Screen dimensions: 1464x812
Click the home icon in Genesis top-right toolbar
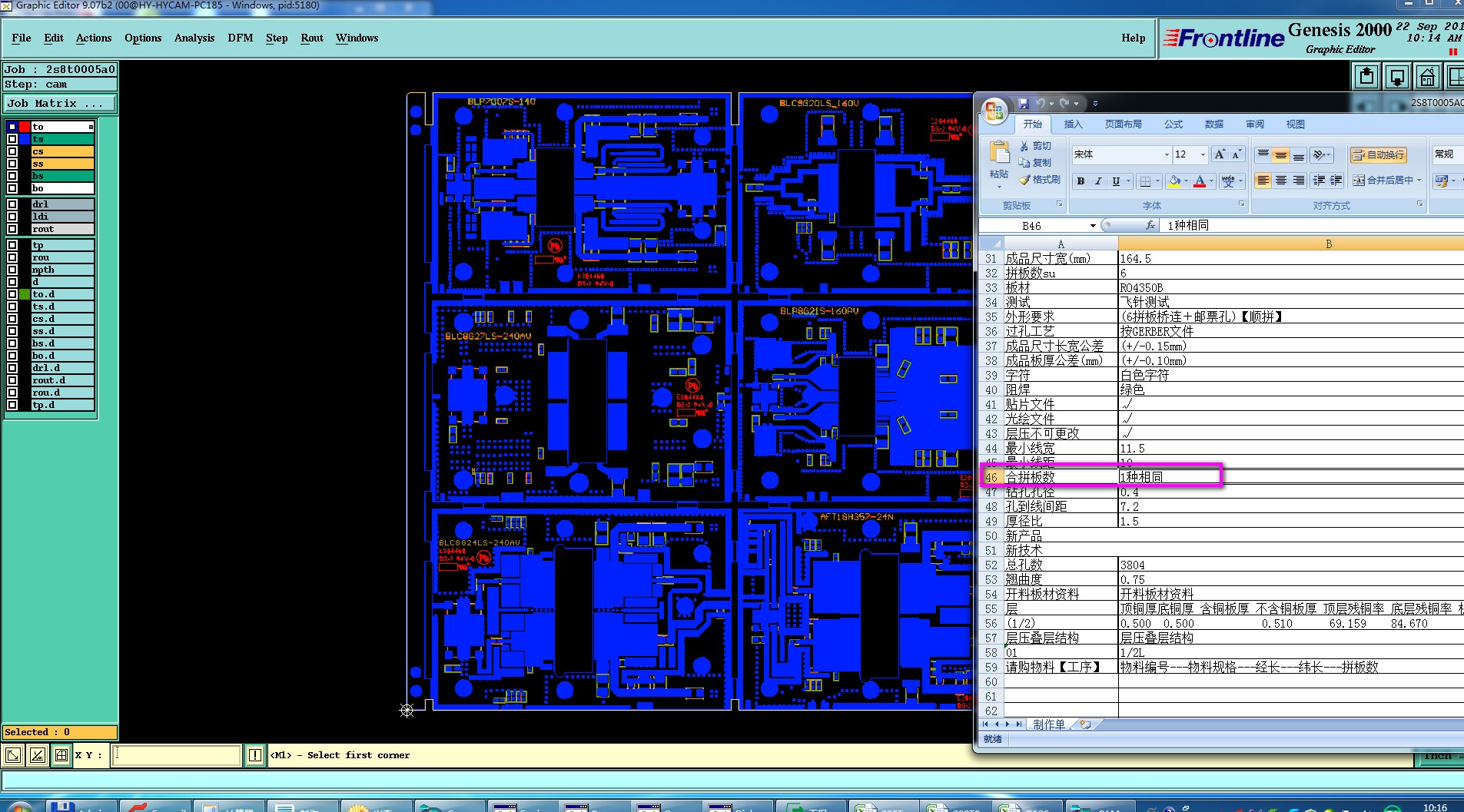tap(1427, 77)
